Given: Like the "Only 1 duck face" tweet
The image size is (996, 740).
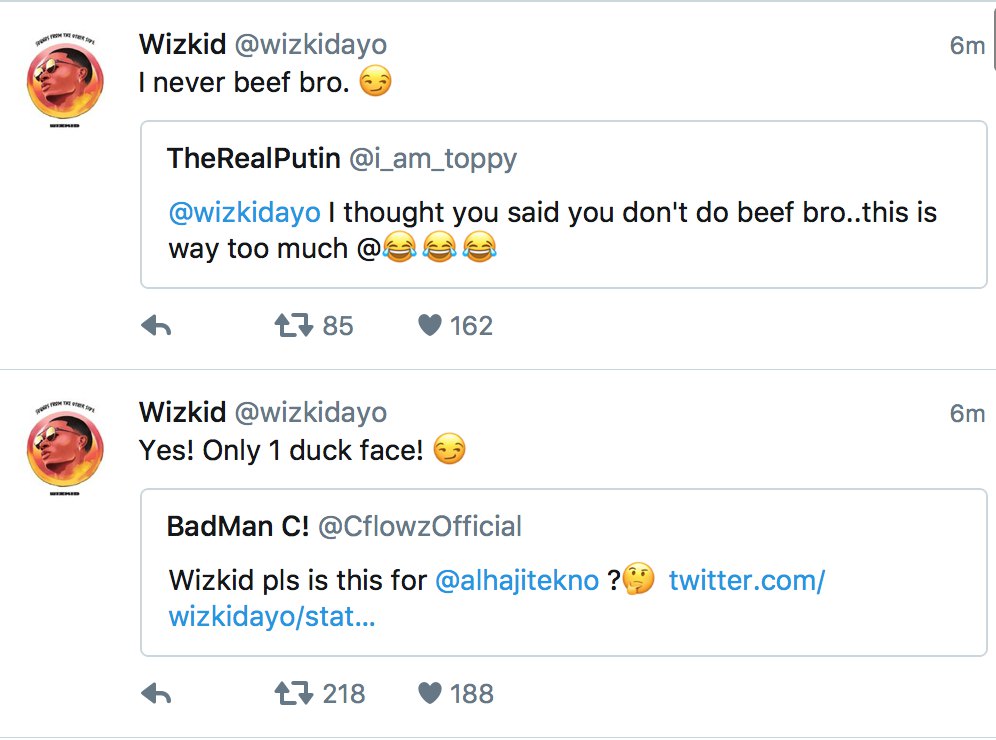Looking at the screenshot, I should [x=430, y=694].
